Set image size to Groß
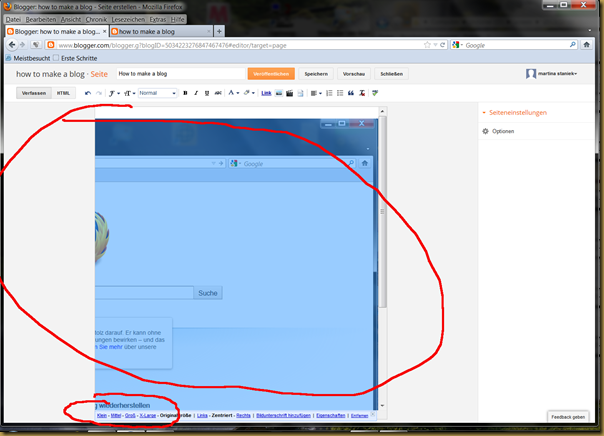 click(130, 416)
